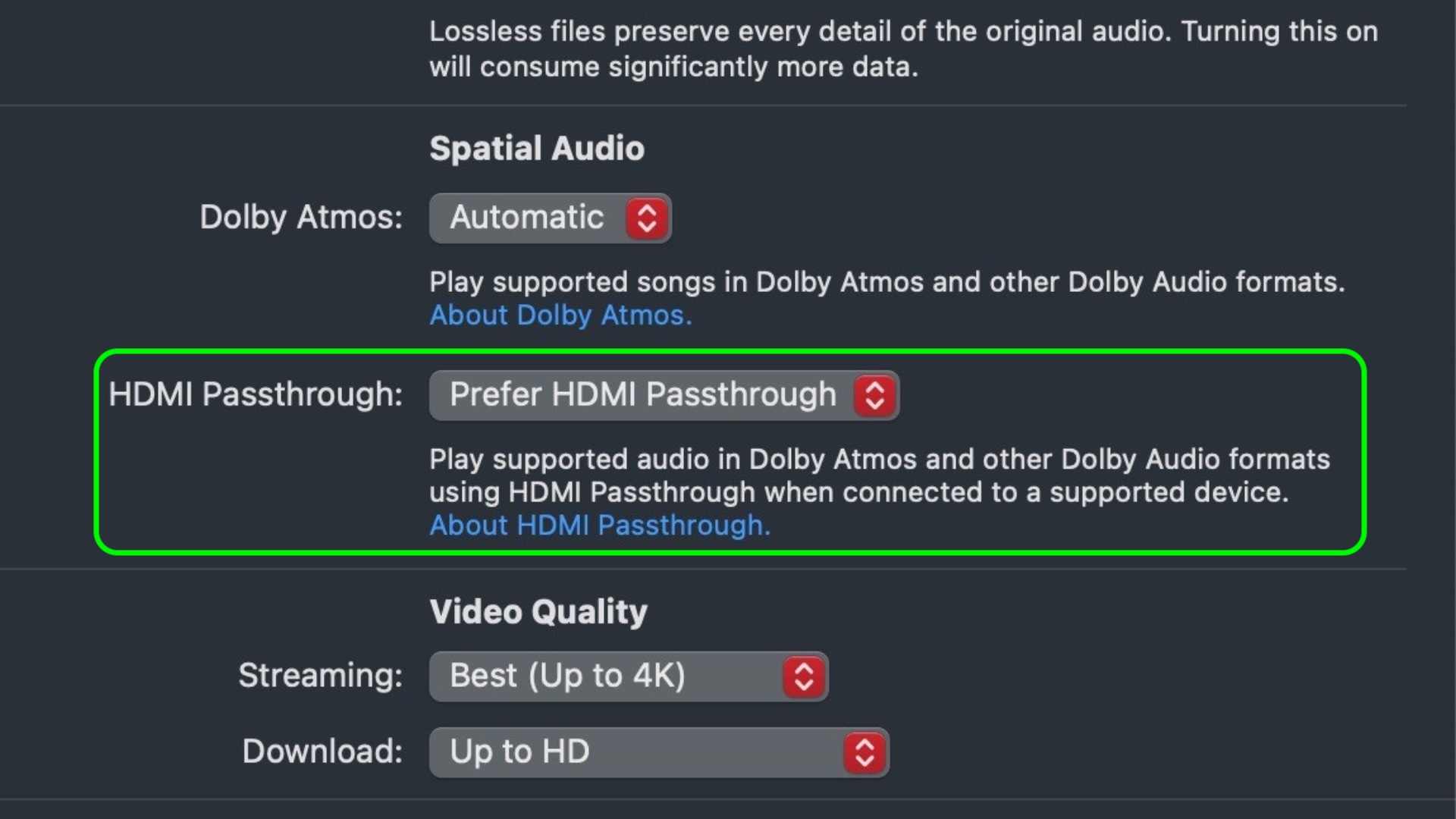Click the 'Spatial Audio' section heading
The height and width of the screenshot is (819, 1456).
[x=537, y=149]
